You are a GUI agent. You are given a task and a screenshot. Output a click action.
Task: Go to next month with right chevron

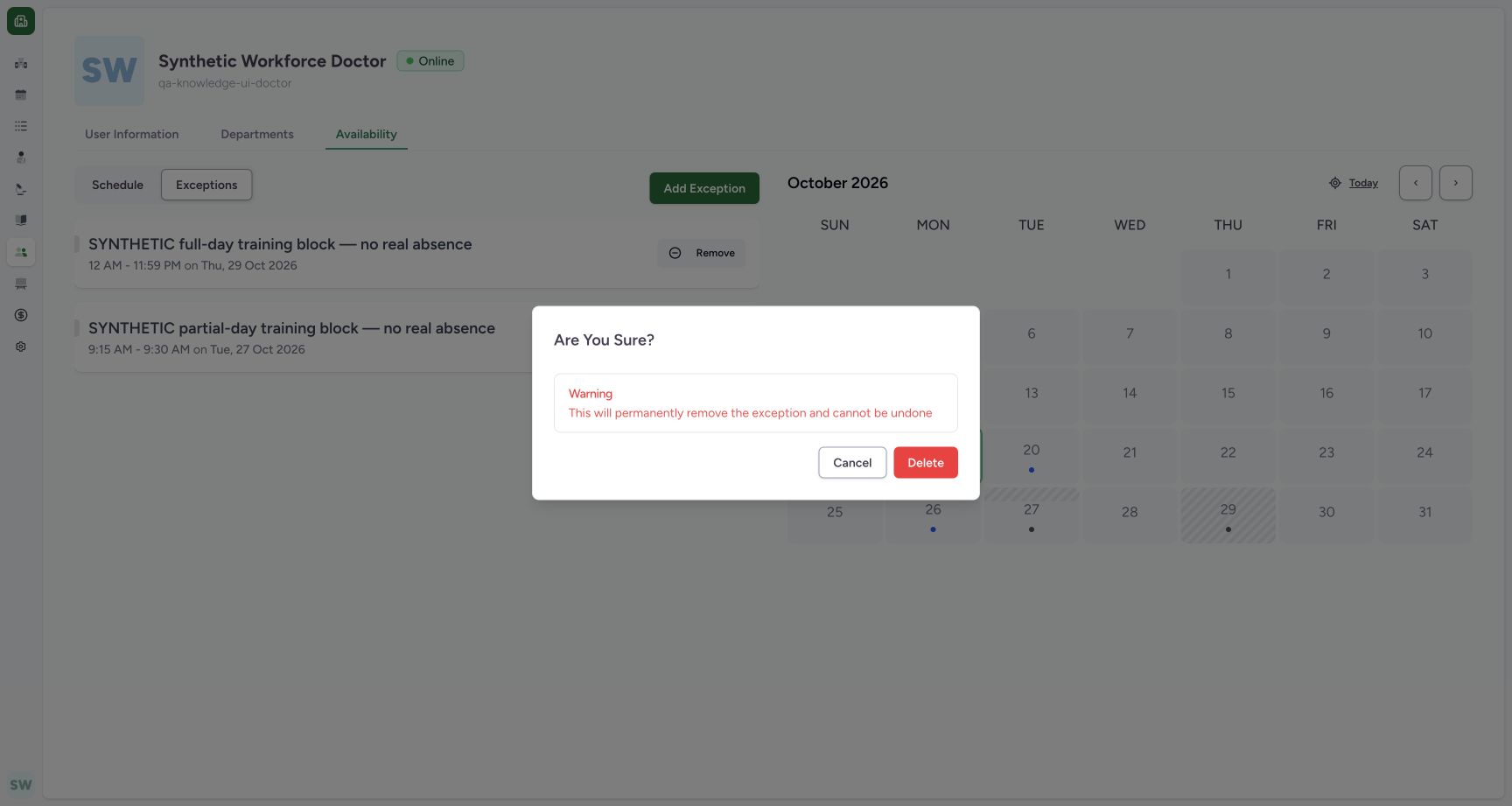[x=1456, y=183]
